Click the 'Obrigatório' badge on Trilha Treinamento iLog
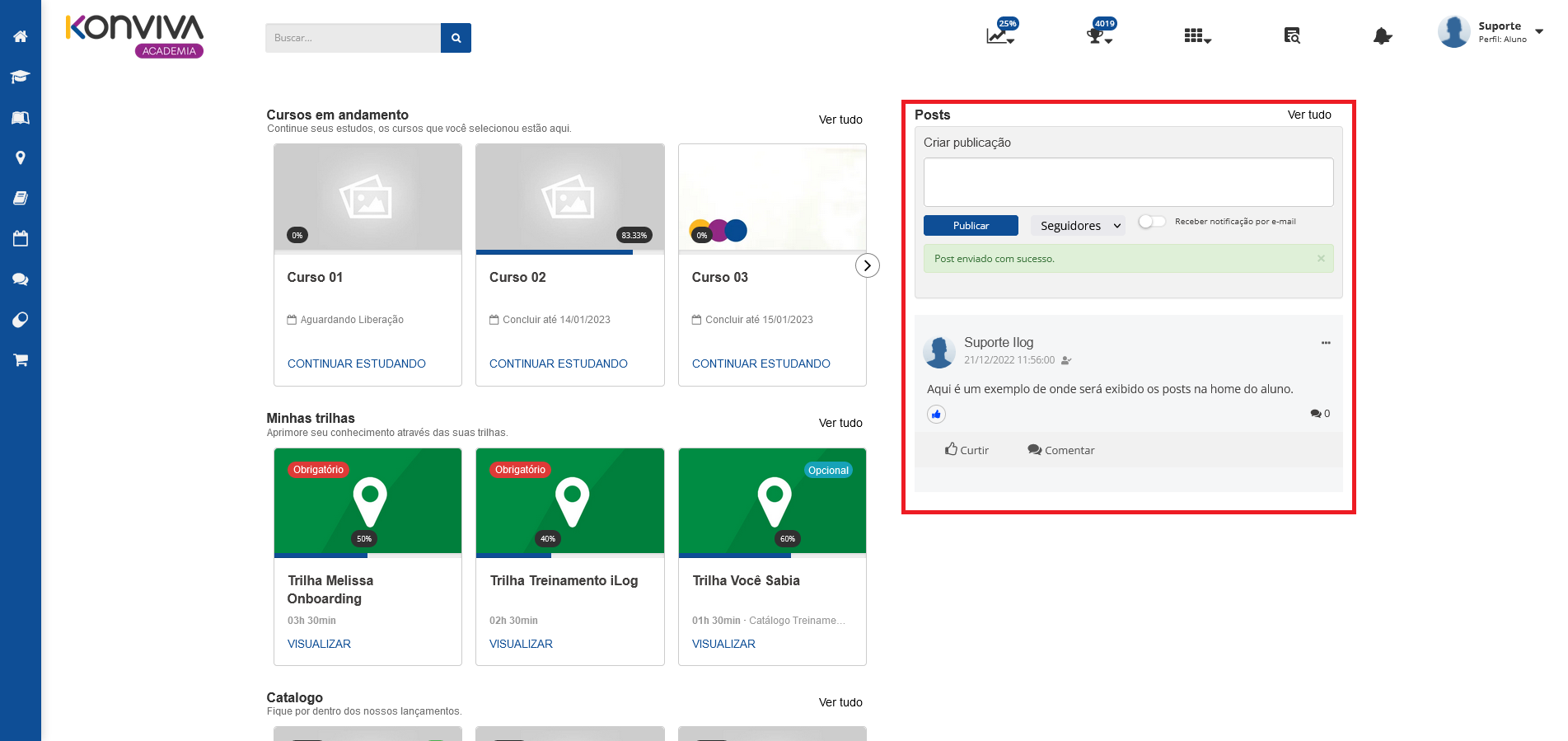This screenshot has width=1568, height=741. tap(520, 470)
